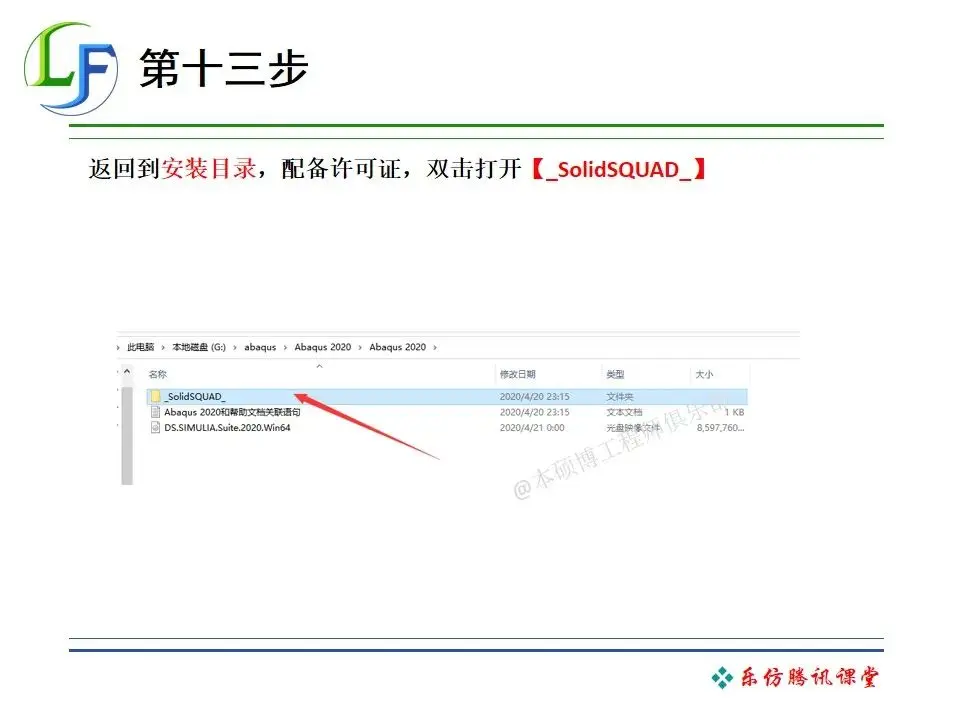Screen dimensions: 960x720
Task: Click the disc image icon for DS.SIMULIA.Suite.2020.Win64
Action: tap(156, 427)
